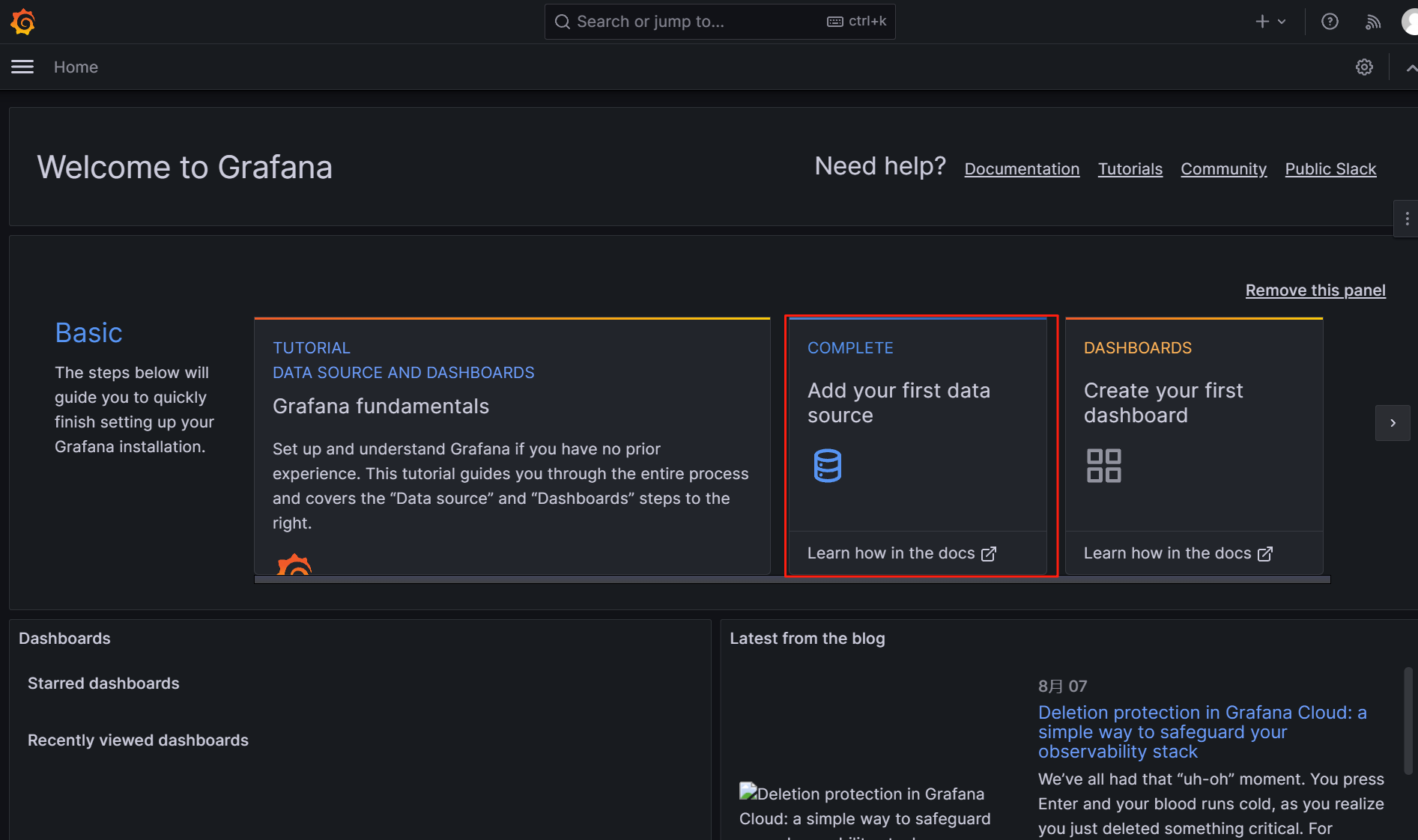Click the Recently viewed dashboards heading
The height and width of the screenshot is (840, 1418).
[x=138, y=740]
